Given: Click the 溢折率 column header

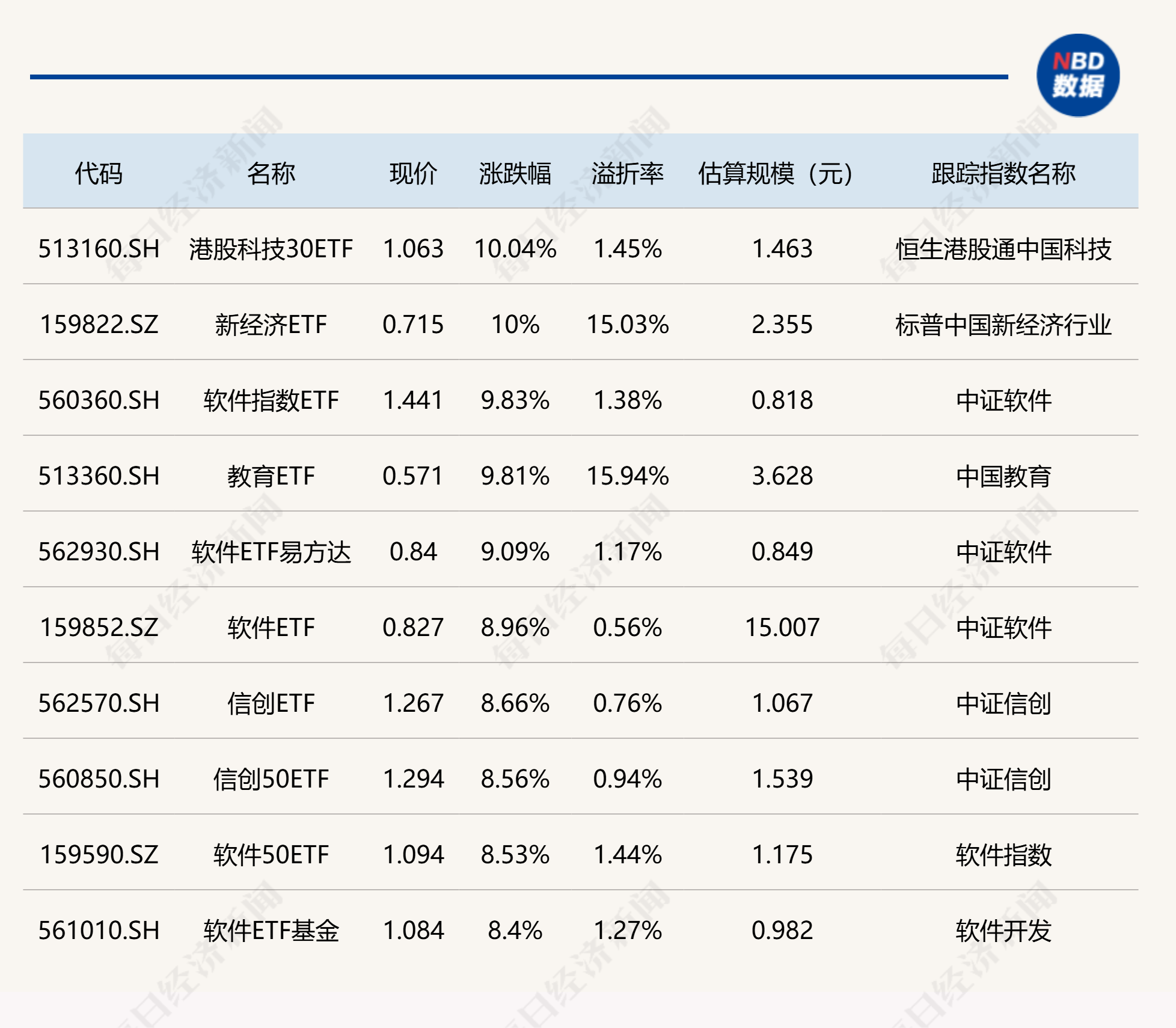Looking at the screenshot, I should pyautogui.click(x=627, y=174).
